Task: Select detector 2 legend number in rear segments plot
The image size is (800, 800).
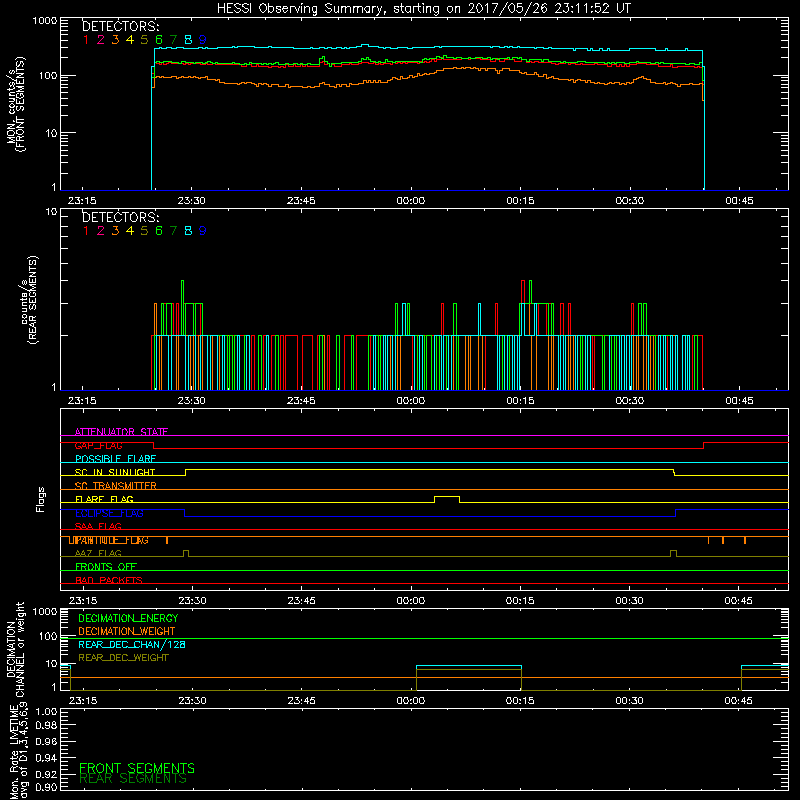Action: (101, 231)
